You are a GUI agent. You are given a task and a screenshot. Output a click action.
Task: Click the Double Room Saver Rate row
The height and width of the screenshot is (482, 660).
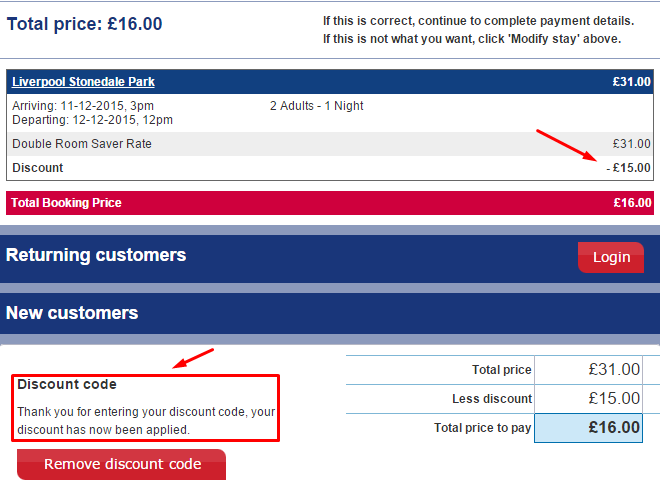point(82,144)
